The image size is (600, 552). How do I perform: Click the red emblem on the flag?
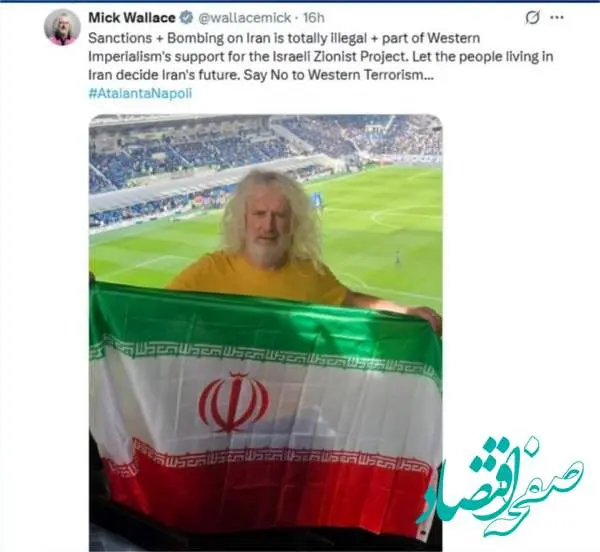(x=233, y=402)
